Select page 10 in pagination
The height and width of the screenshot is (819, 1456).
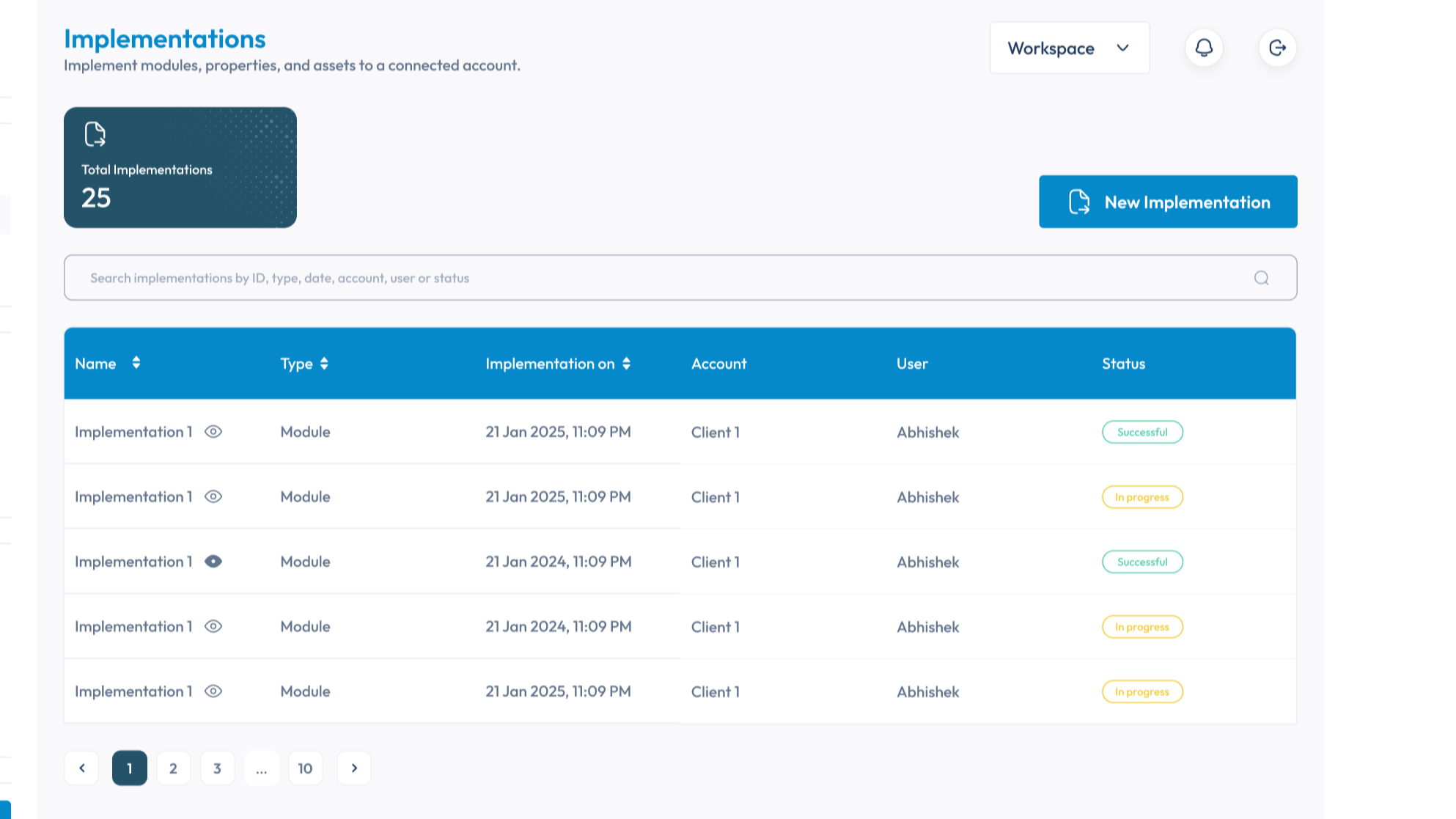pos(306,768)
